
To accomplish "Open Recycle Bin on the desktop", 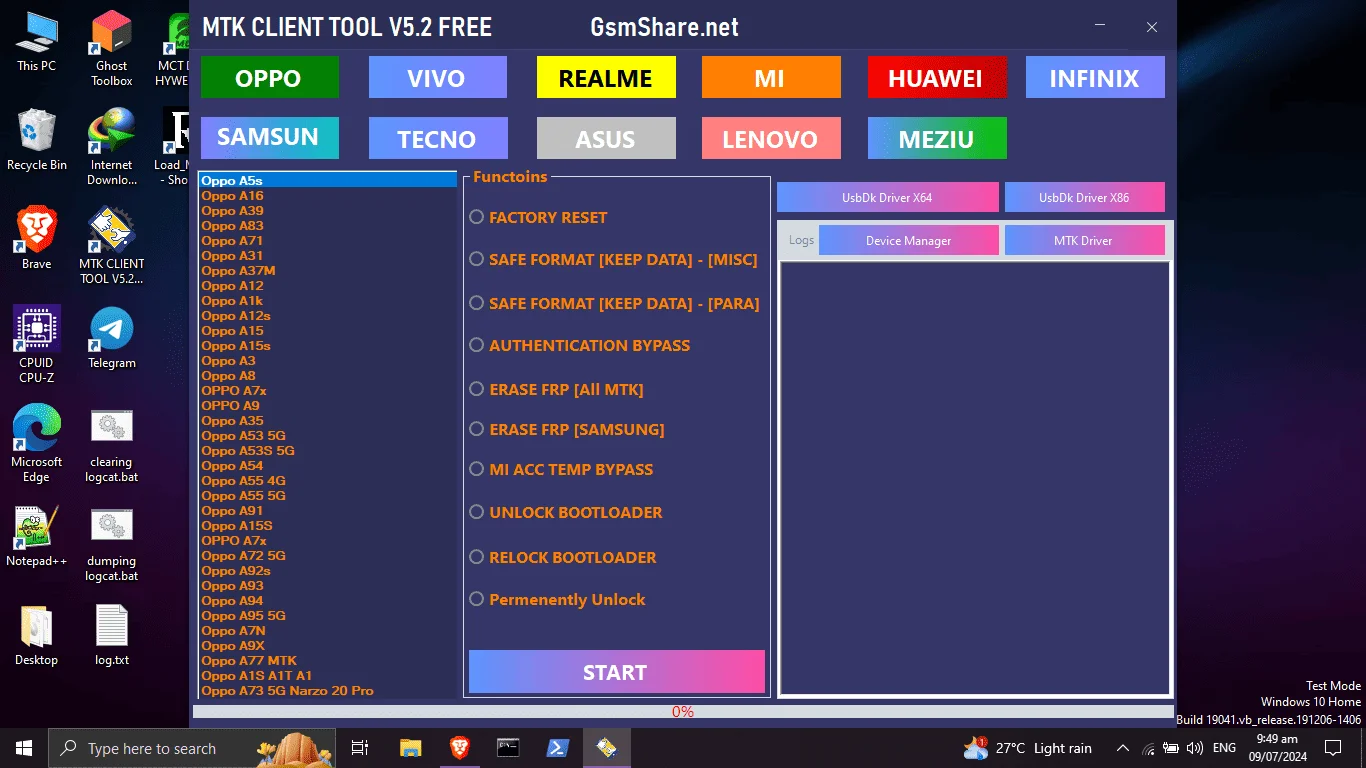I will 36,140.
